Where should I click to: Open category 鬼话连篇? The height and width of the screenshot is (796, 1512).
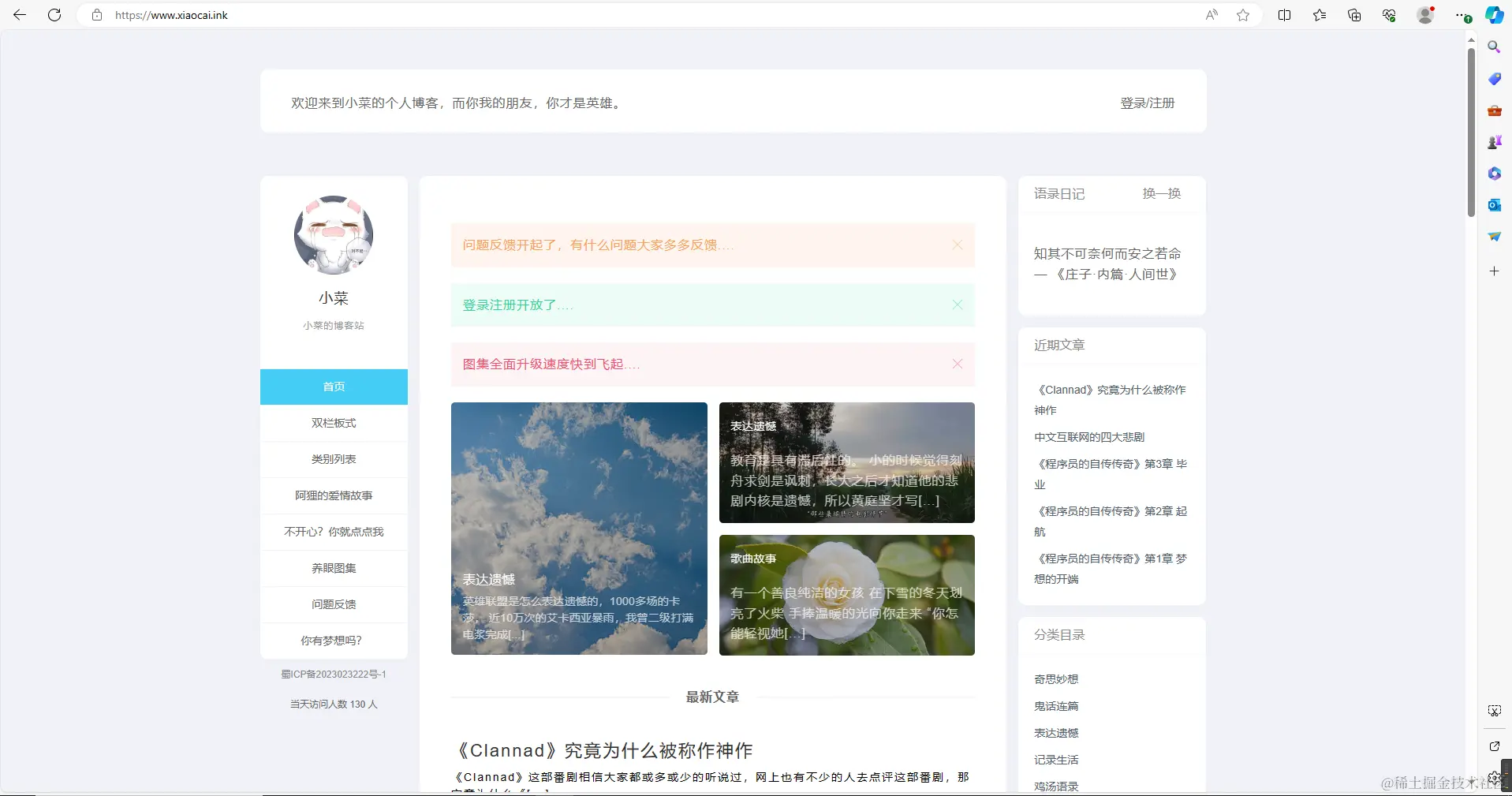tap(1056, 706)
